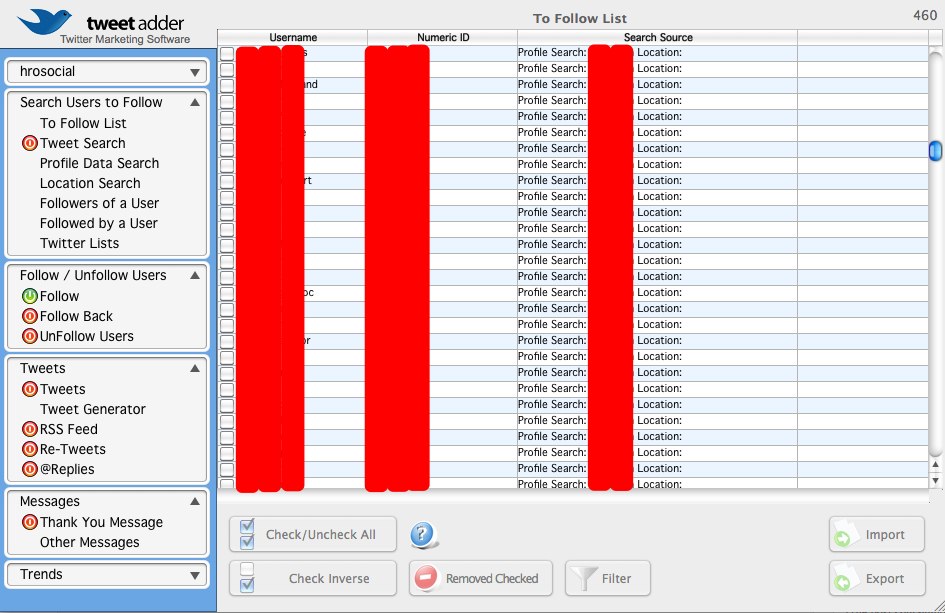Click the Tweet Adder blue bird logo

(x=44, y=22)
